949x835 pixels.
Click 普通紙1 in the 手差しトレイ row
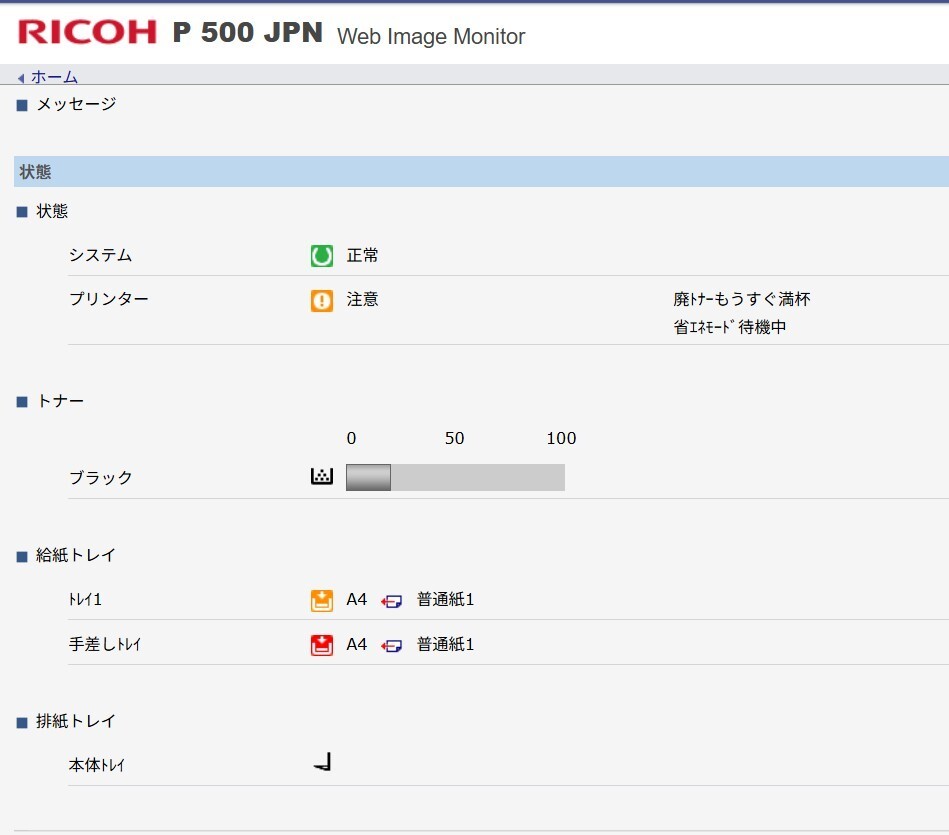tap(445, 644)
